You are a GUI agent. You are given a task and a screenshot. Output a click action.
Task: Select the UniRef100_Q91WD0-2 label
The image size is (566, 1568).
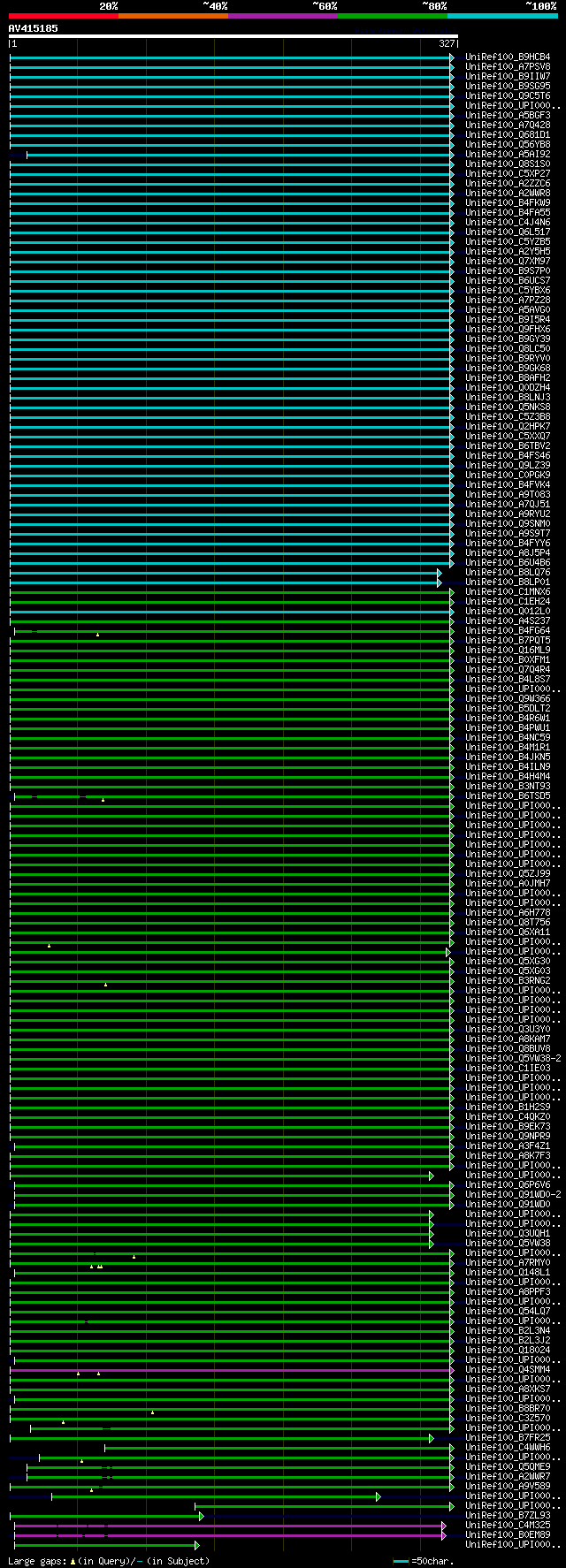[513, 1195]
